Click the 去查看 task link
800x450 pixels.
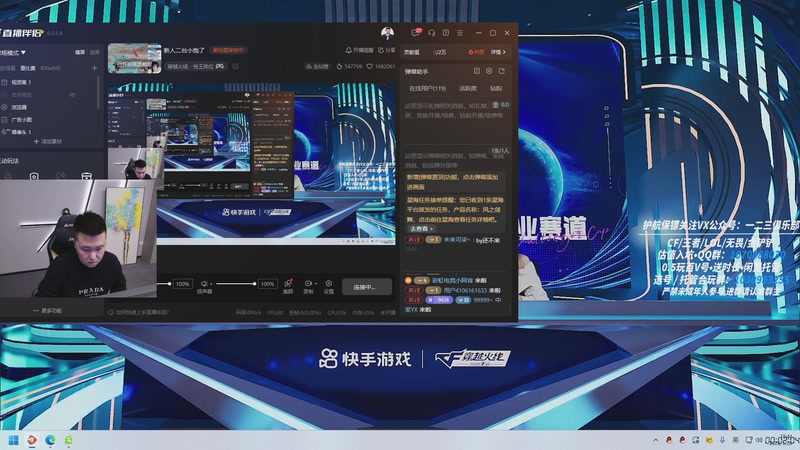(x=421, y=229)
